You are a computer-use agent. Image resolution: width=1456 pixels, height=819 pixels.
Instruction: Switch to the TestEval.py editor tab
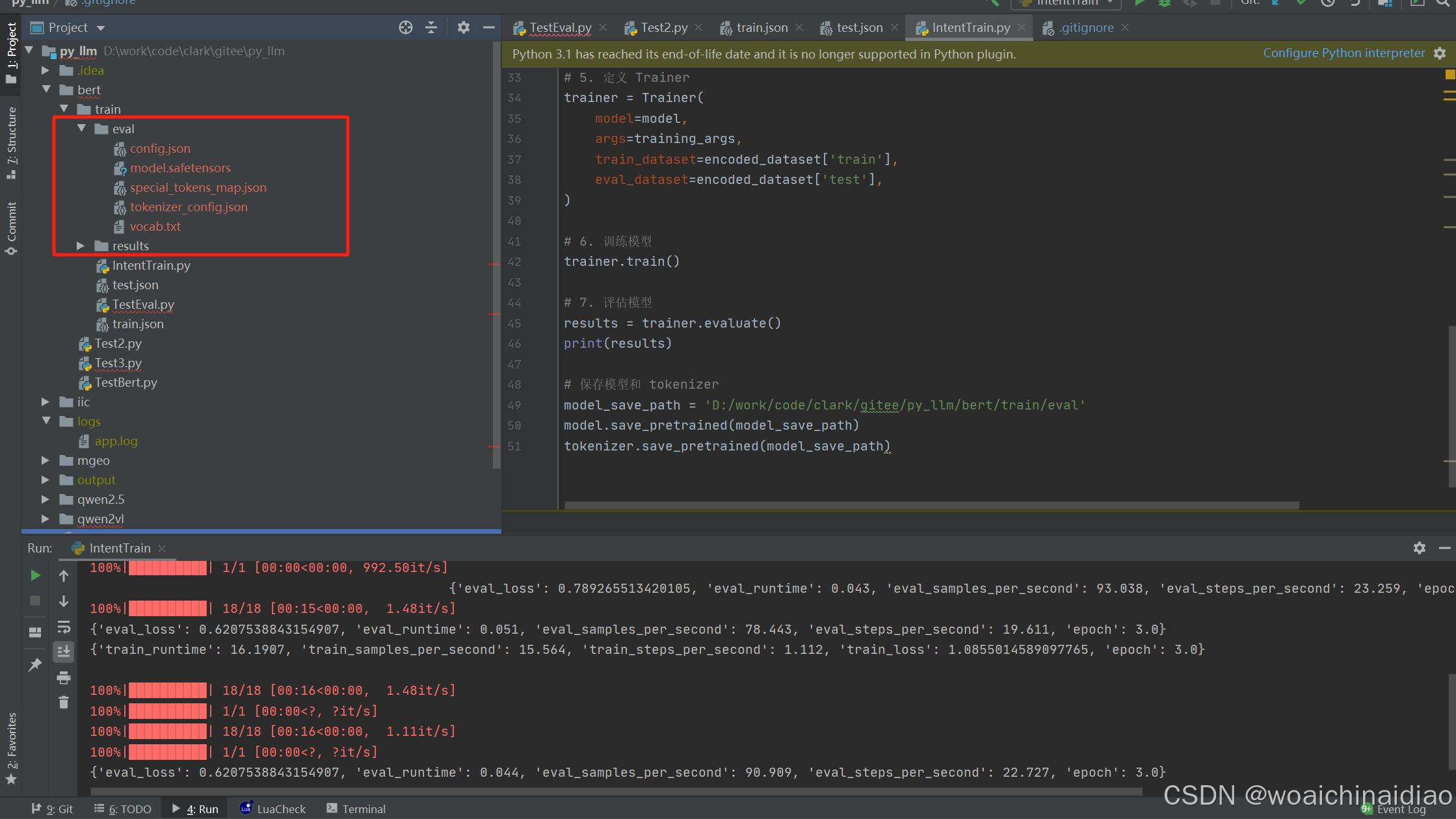tap(559, 27)
